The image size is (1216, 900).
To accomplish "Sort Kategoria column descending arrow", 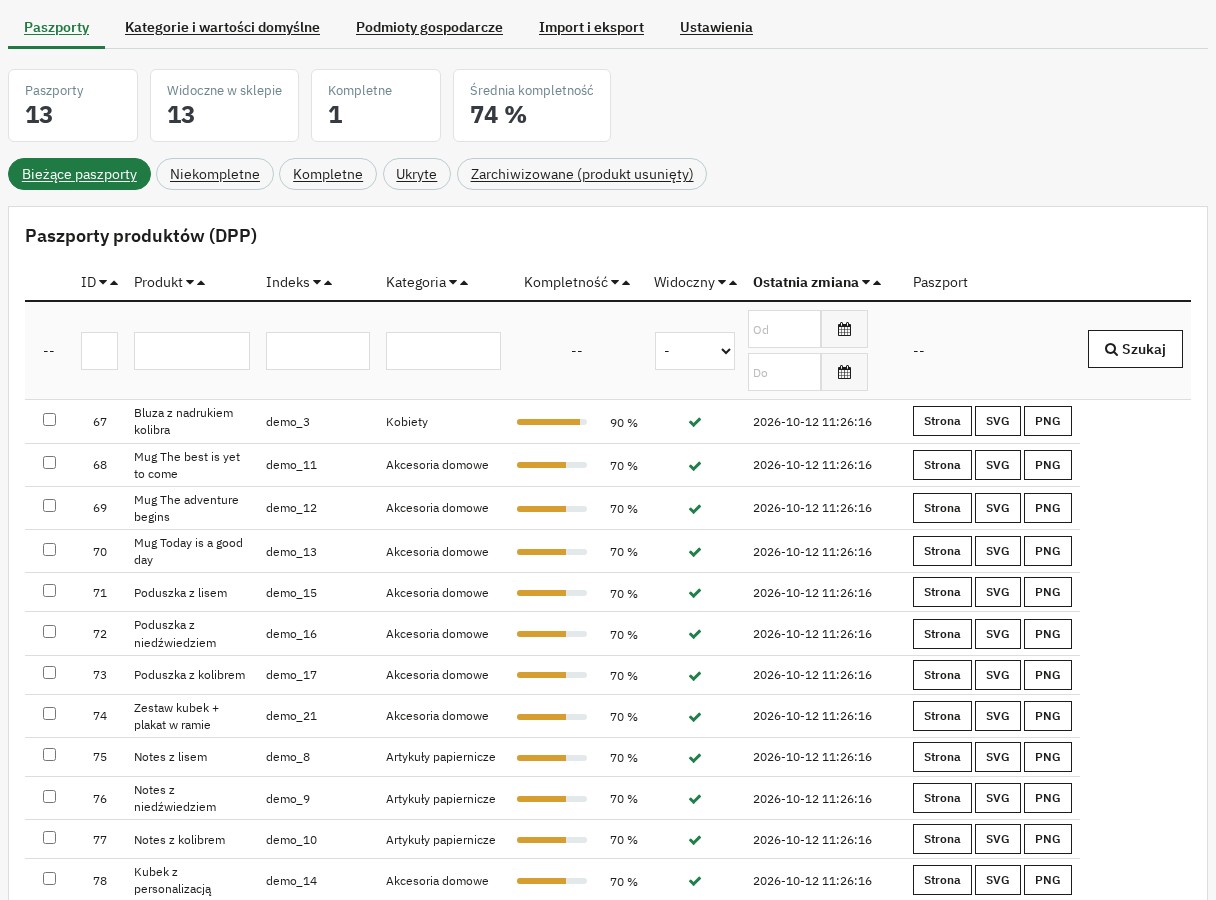I will tap(453, 283).
